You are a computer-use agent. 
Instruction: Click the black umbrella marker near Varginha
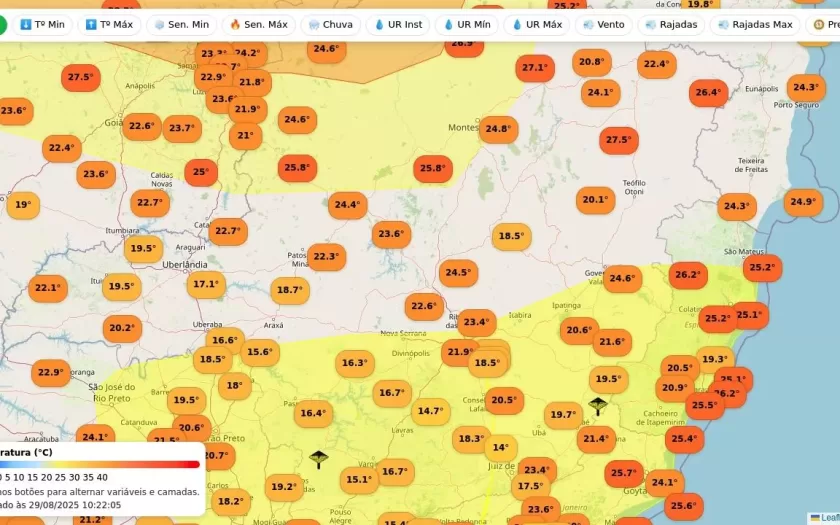(319, 459)
